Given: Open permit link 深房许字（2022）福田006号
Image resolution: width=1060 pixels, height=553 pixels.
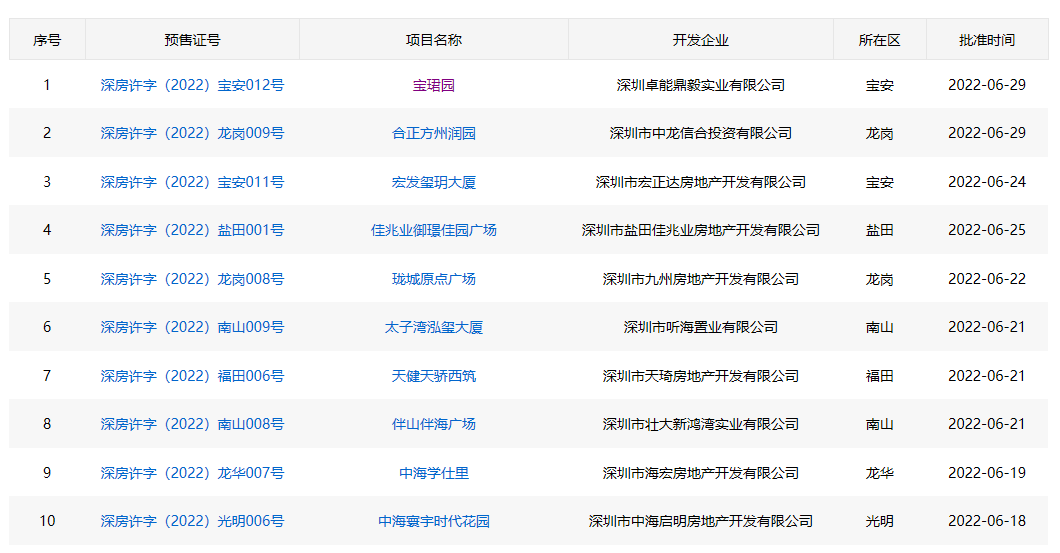Looking at the screenshot, I should click(x=192, y=376).
